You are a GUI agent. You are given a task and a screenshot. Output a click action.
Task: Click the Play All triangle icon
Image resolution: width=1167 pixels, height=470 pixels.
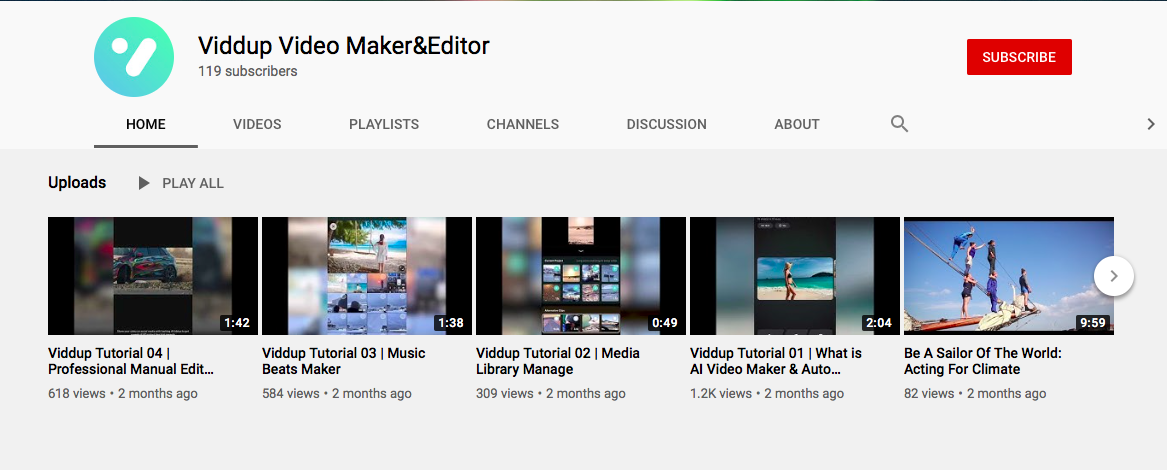click(144, 183)
